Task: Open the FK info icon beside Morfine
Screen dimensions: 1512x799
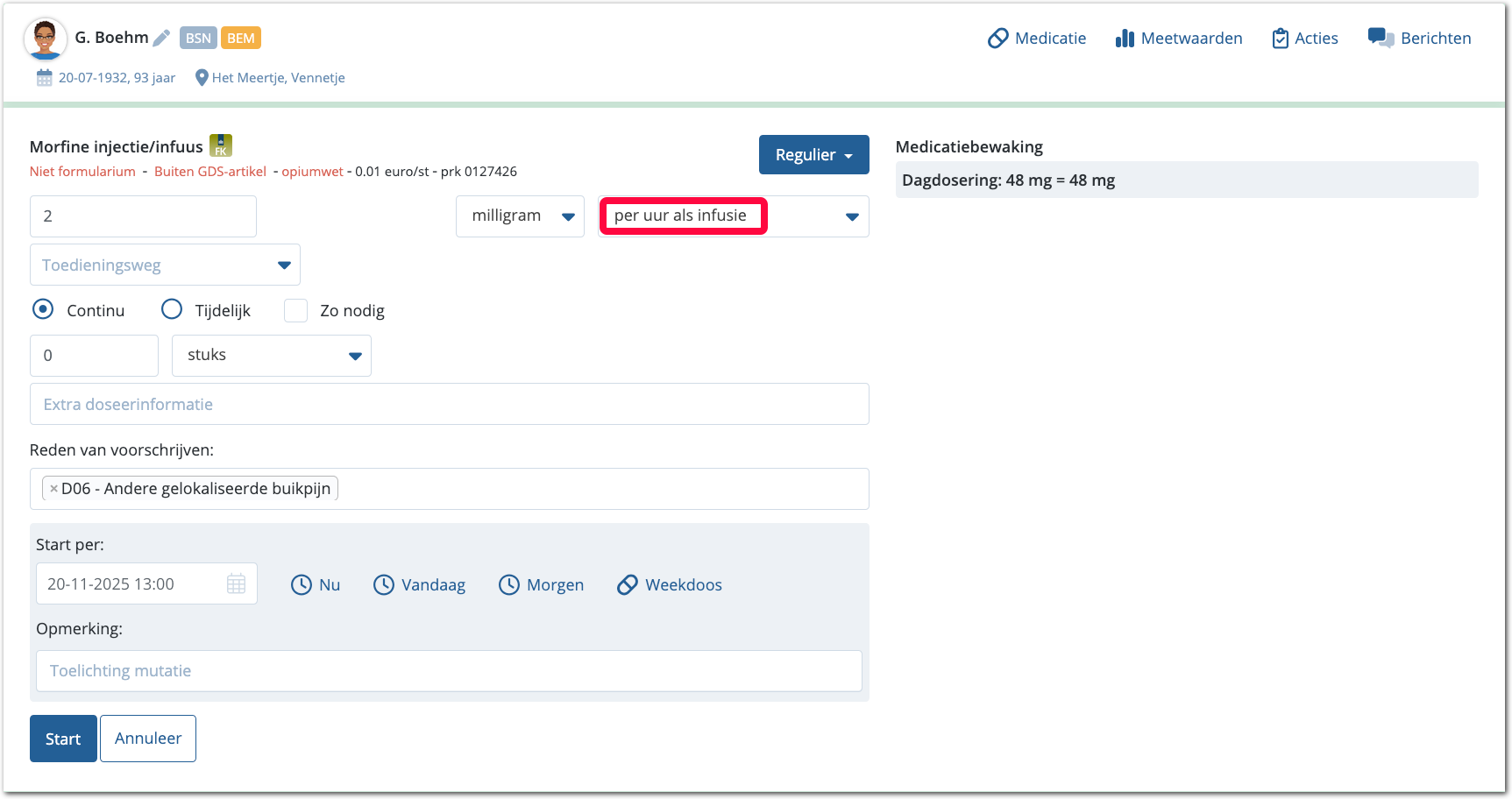Action: [221, 145]
